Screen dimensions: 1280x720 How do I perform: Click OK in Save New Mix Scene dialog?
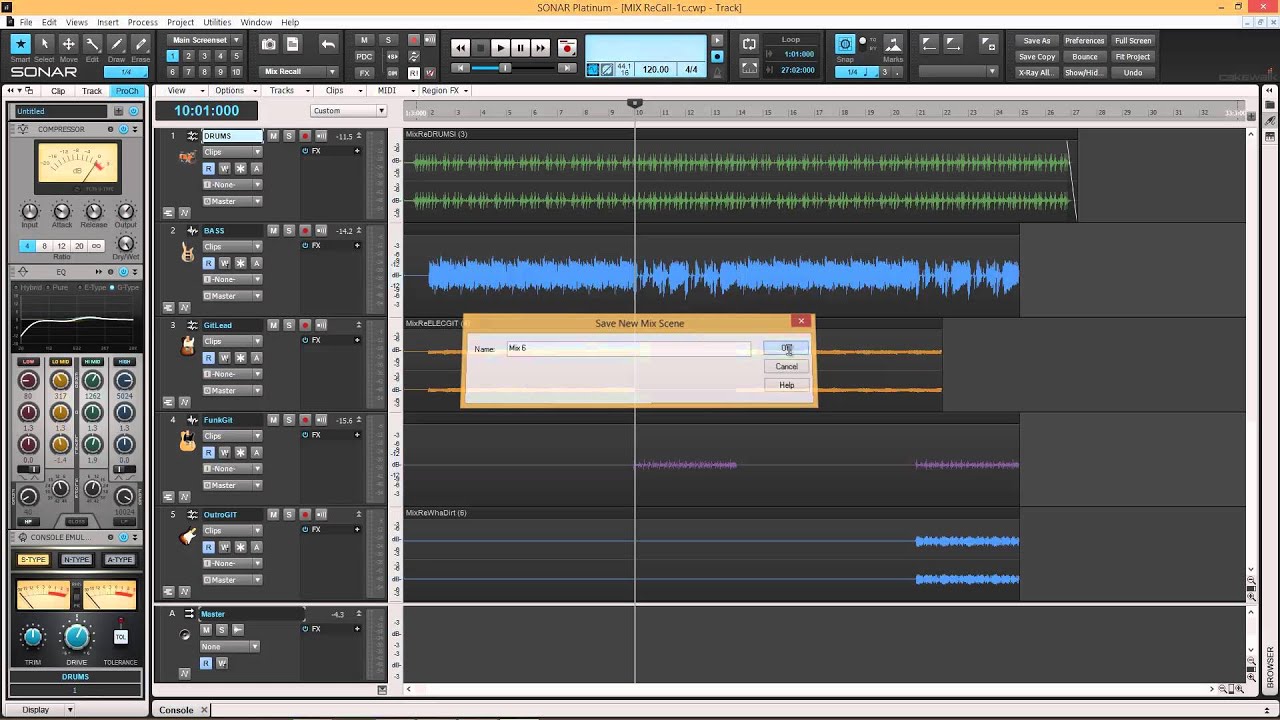786,348
